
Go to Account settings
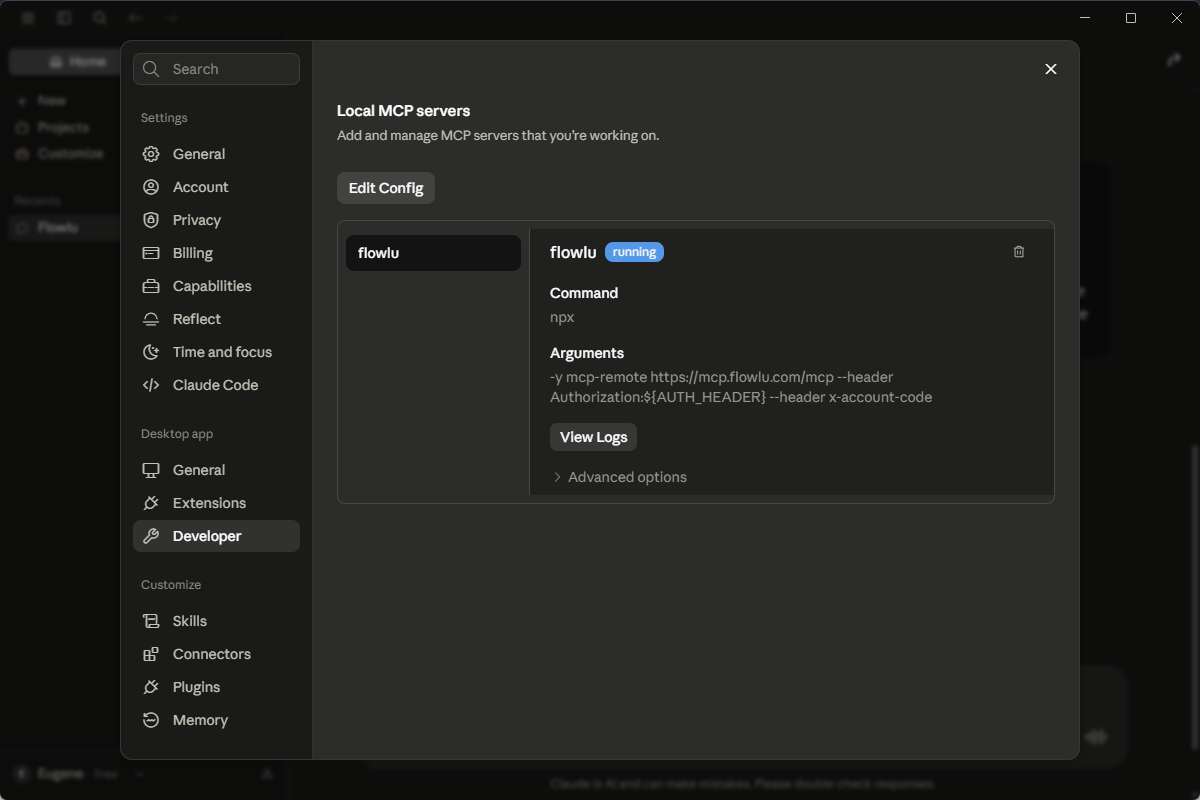pyautogui.click(x=216, y=187)
